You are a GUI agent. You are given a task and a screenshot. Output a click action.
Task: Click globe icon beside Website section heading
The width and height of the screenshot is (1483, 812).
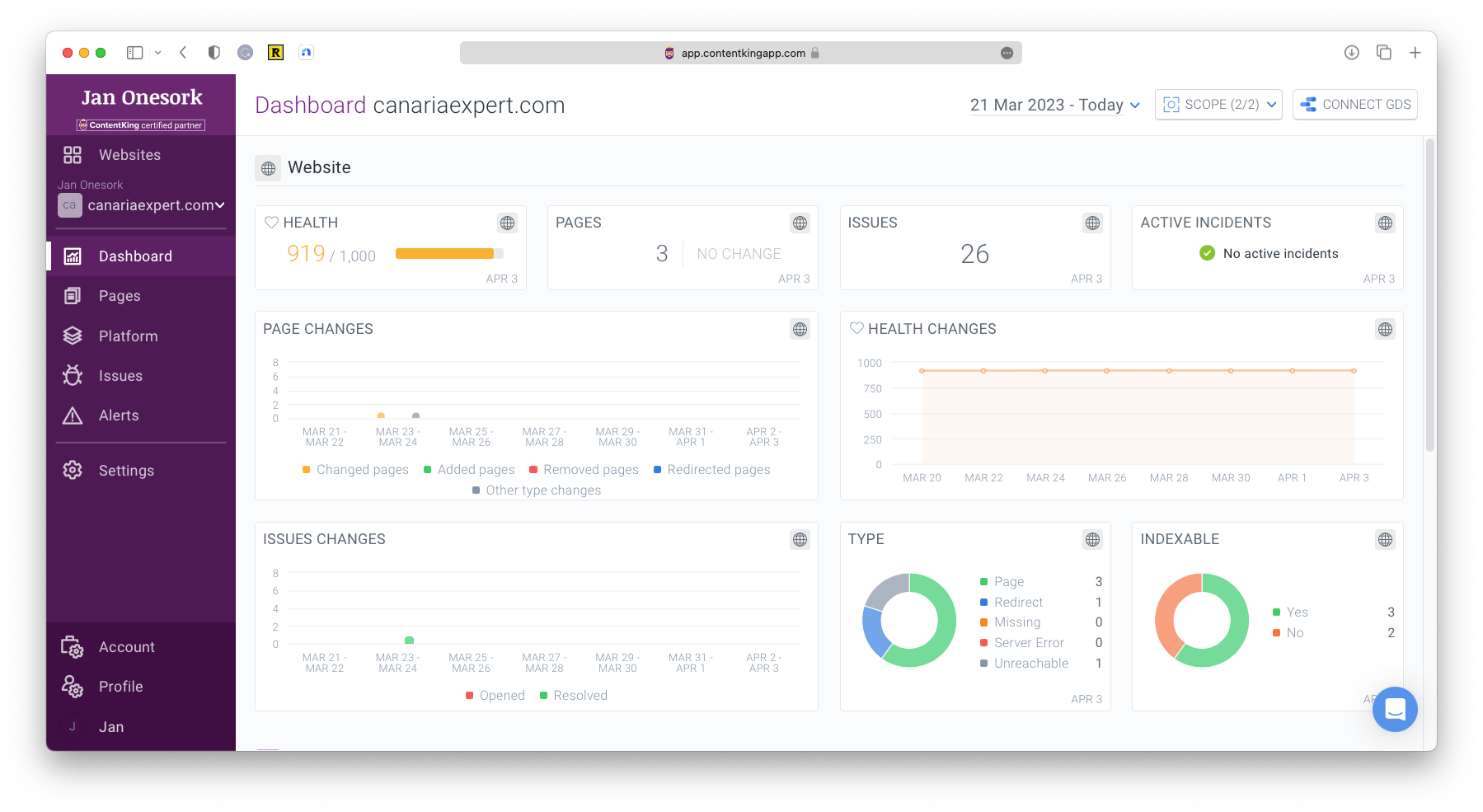(268, 168)
